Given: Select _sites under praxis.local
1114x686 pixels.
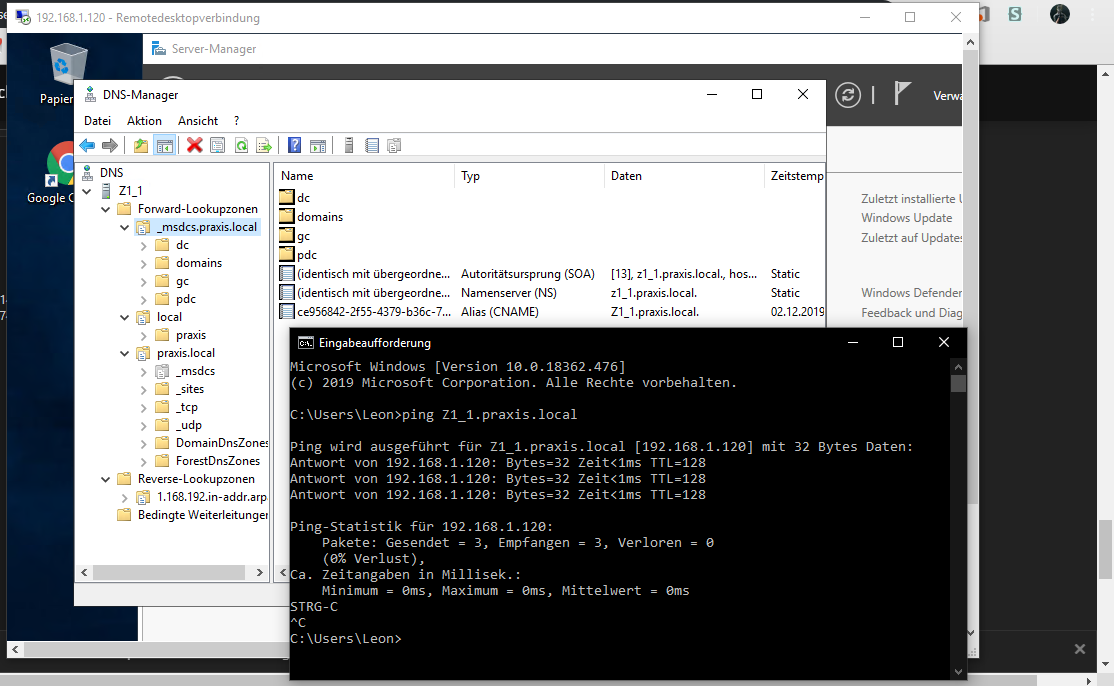Looking at the screenshot, I should pyautogui.click(x=190, y=389).
